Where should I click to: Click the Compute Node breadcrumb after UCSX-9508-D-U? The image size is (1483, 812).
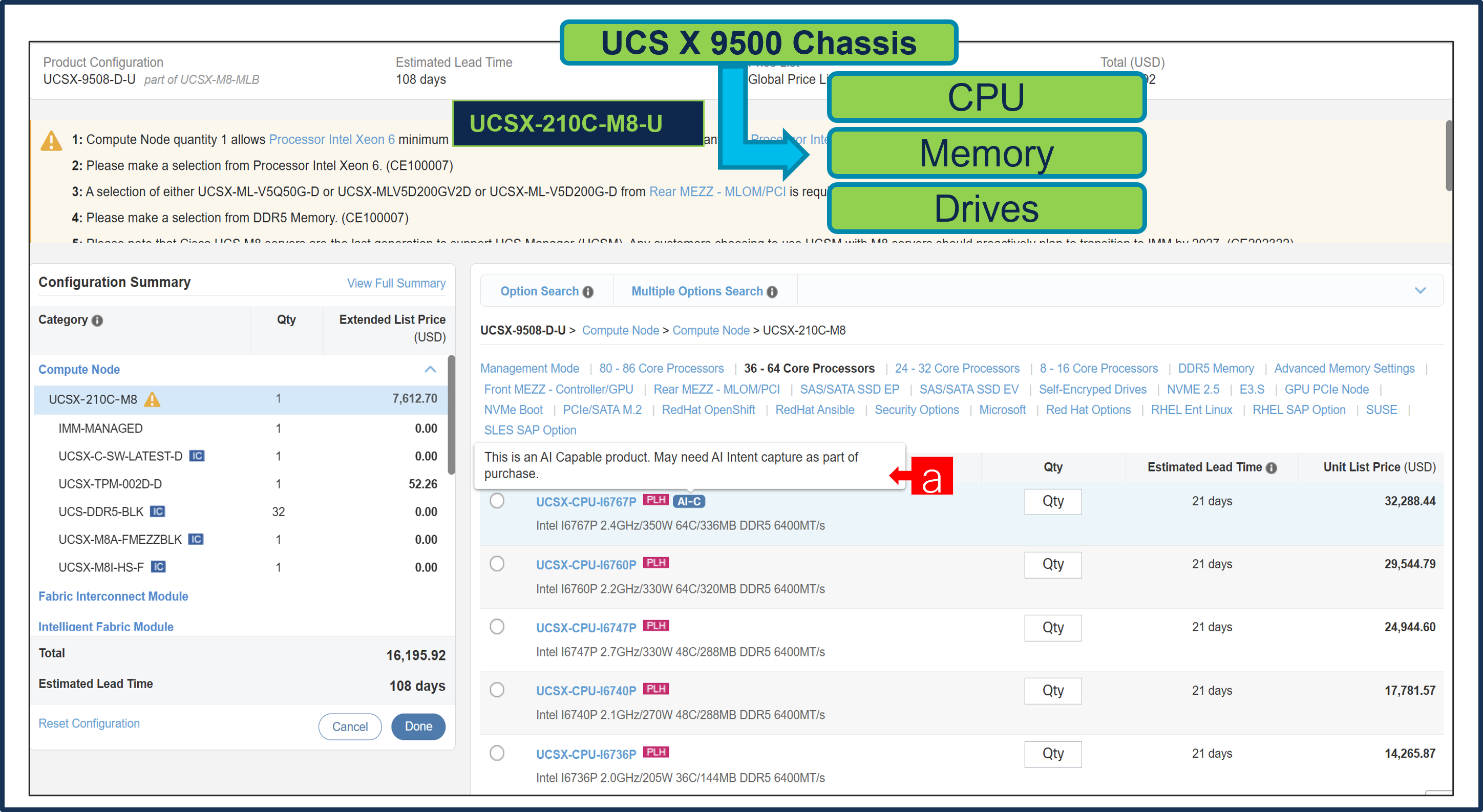pos(620,330)
